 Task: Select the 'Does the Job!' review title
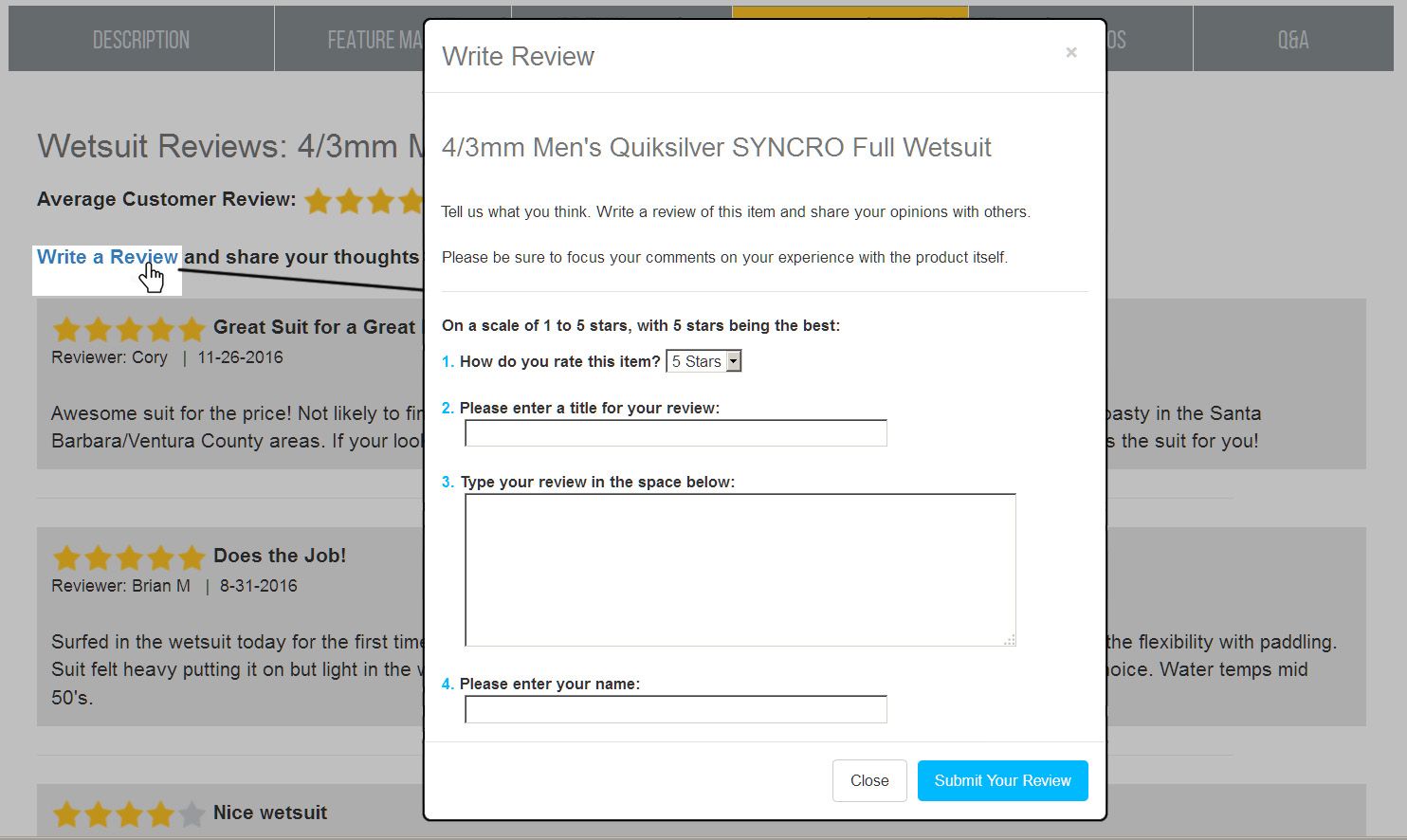tap(280, 556)
